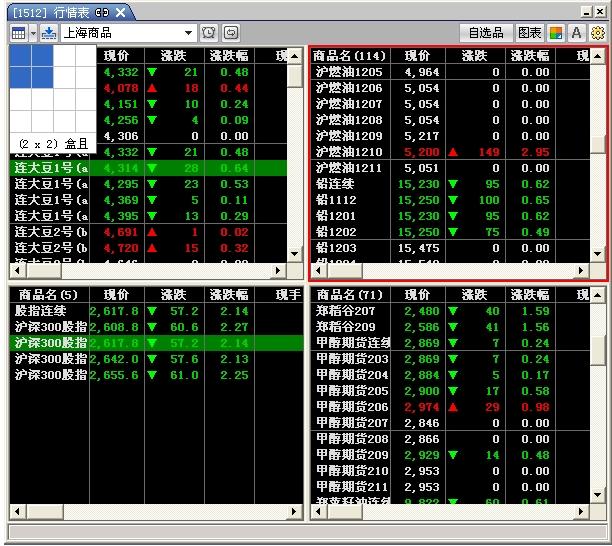Select the bottom-right cell of the grid picker
The width and height of the screenshot is (612, 546).
84,121
